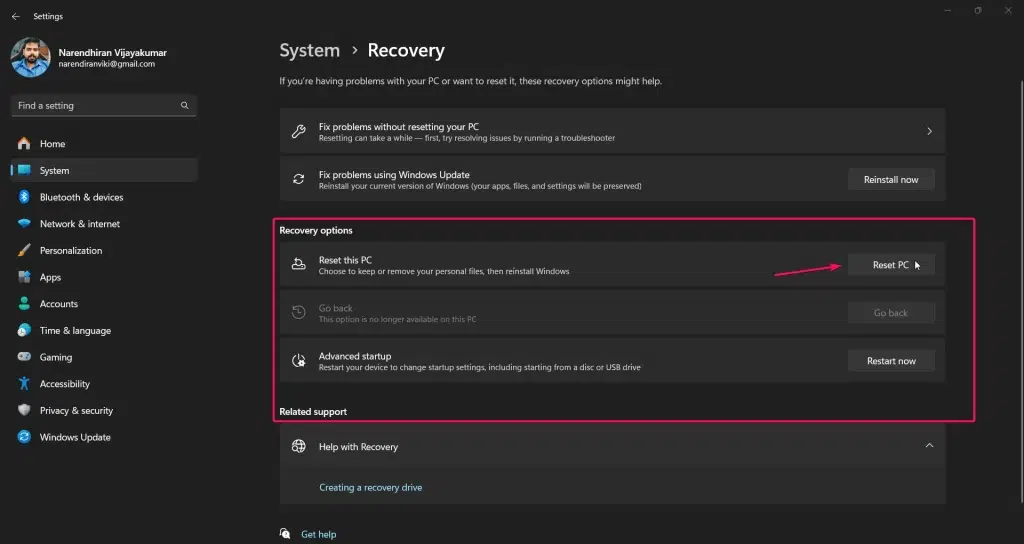Click the Reset PC button
The height and width of the screenshot is (544, 1024).
pyautogui.click(x=891, y=265)
